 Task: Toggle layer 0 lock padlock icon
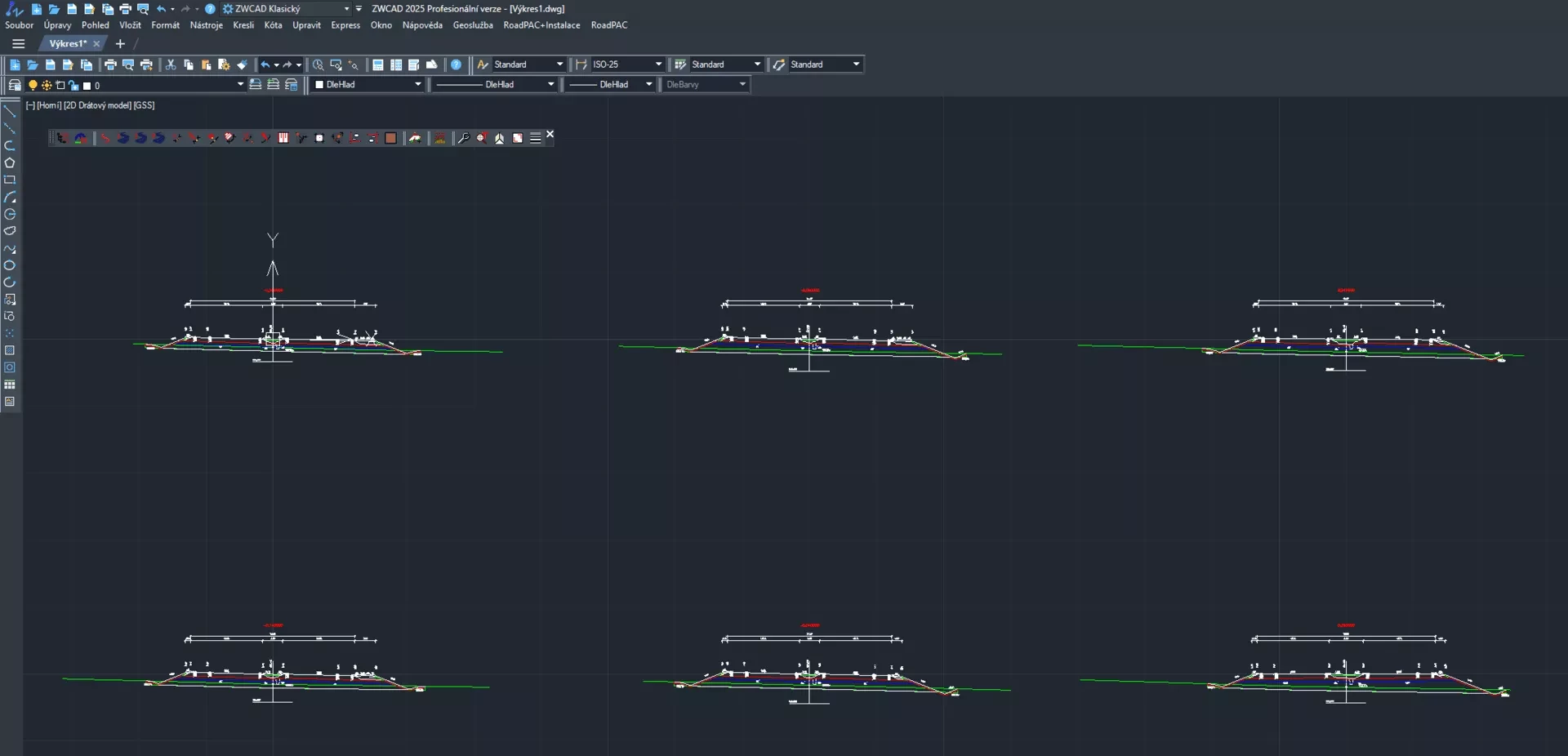coord(73,85)
